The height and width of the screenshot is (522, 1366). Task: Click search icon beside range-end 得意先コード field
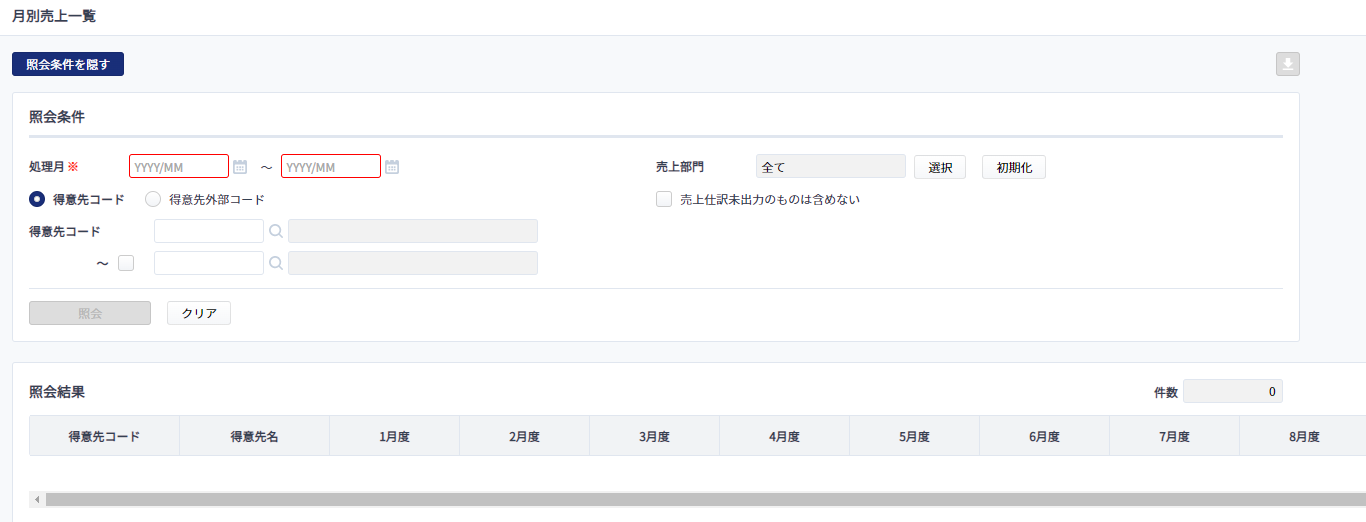coord(276,263)
